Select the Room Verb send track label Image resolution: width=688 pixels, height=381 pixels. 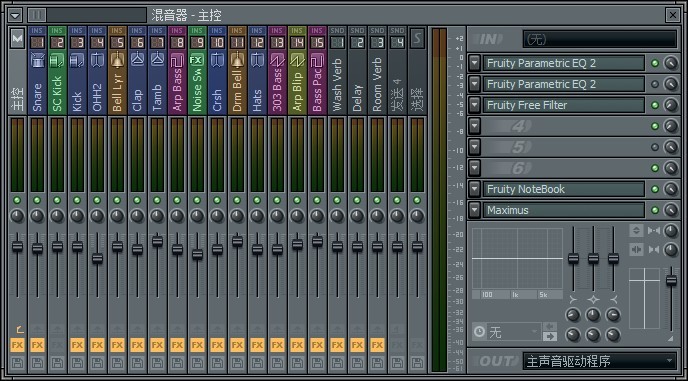[x=377, y=84]
